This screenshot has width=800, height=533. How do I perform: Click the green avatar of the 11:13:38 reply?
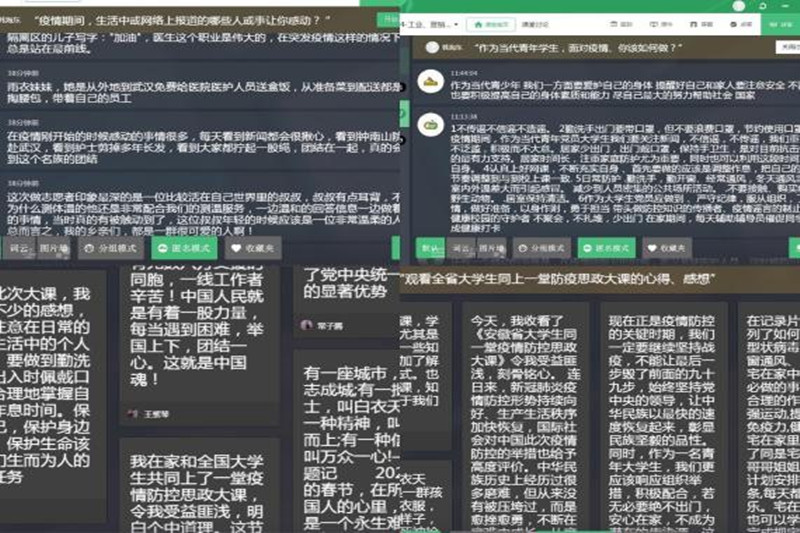click(x=431, y=125)
